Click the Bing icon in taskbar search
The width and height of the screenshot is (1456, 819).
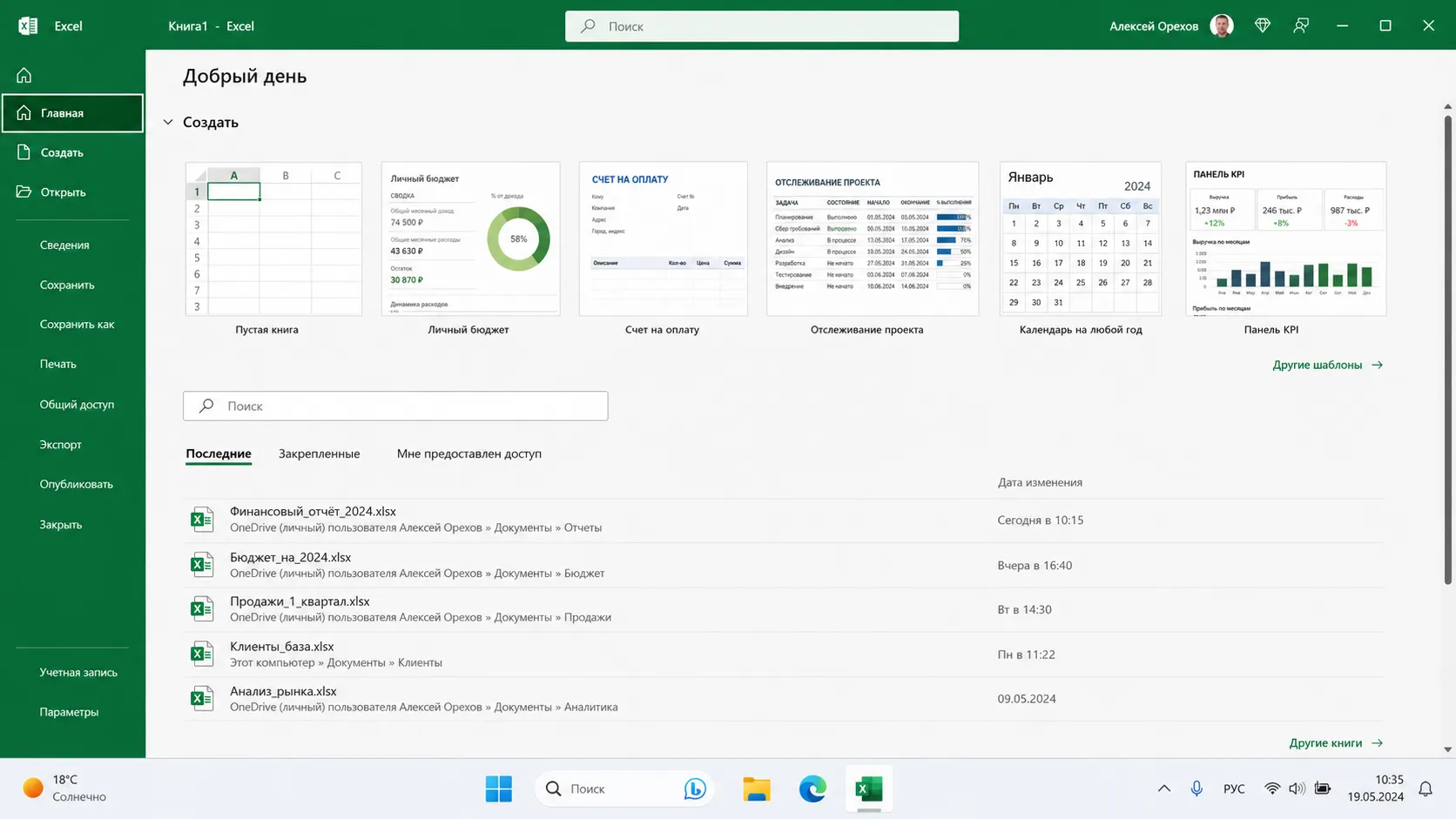pyautogui.click(x=695, y=789)
